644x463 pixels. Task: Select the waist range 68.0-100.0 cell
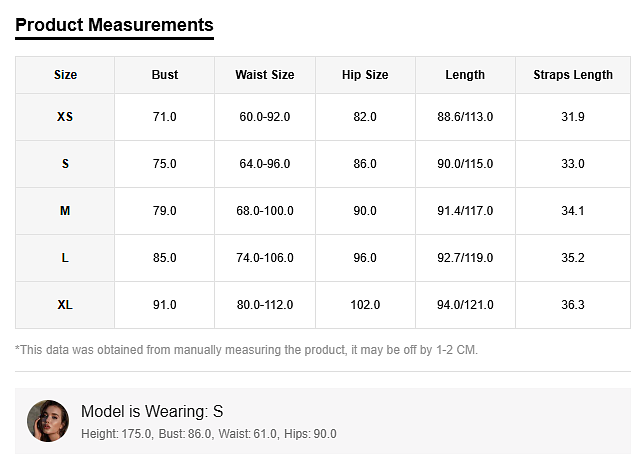point(265,211)
